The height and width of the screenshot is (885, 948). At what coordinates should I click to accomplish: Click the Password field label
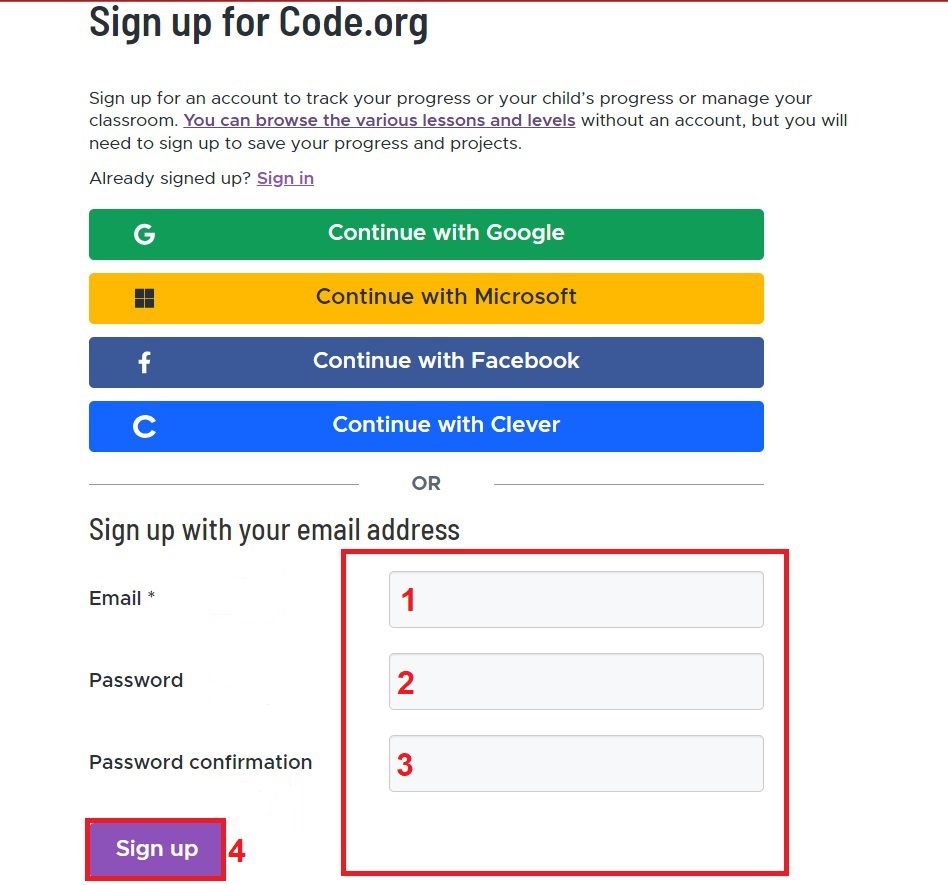136,680
